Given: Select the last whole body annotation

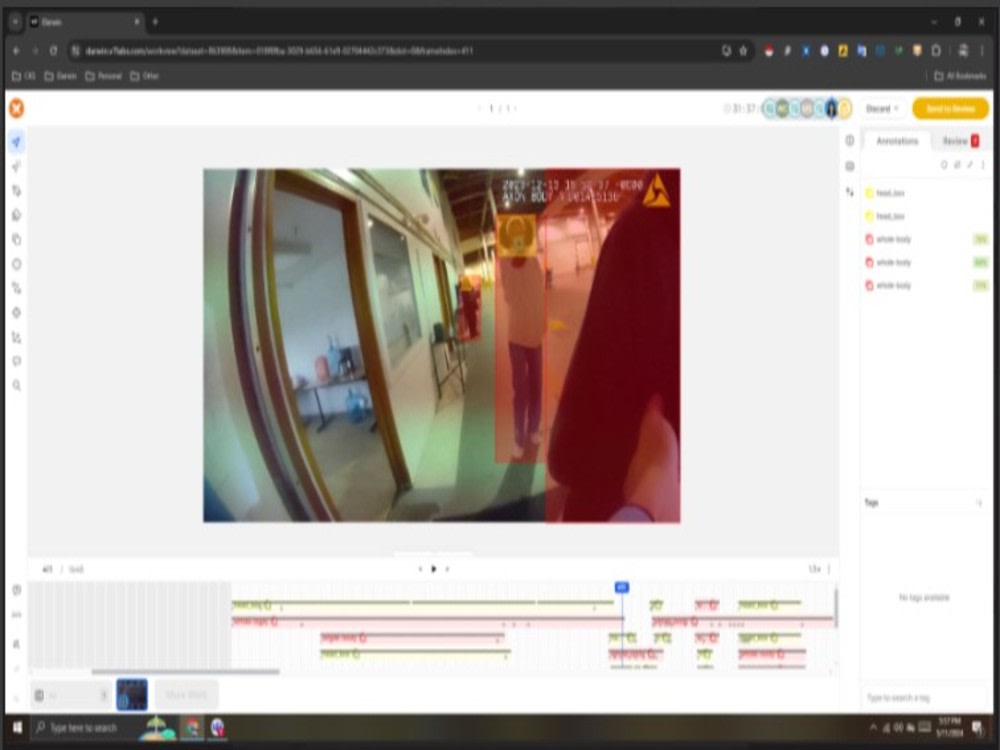Looking at the screenshot, I should click(925, 285).
